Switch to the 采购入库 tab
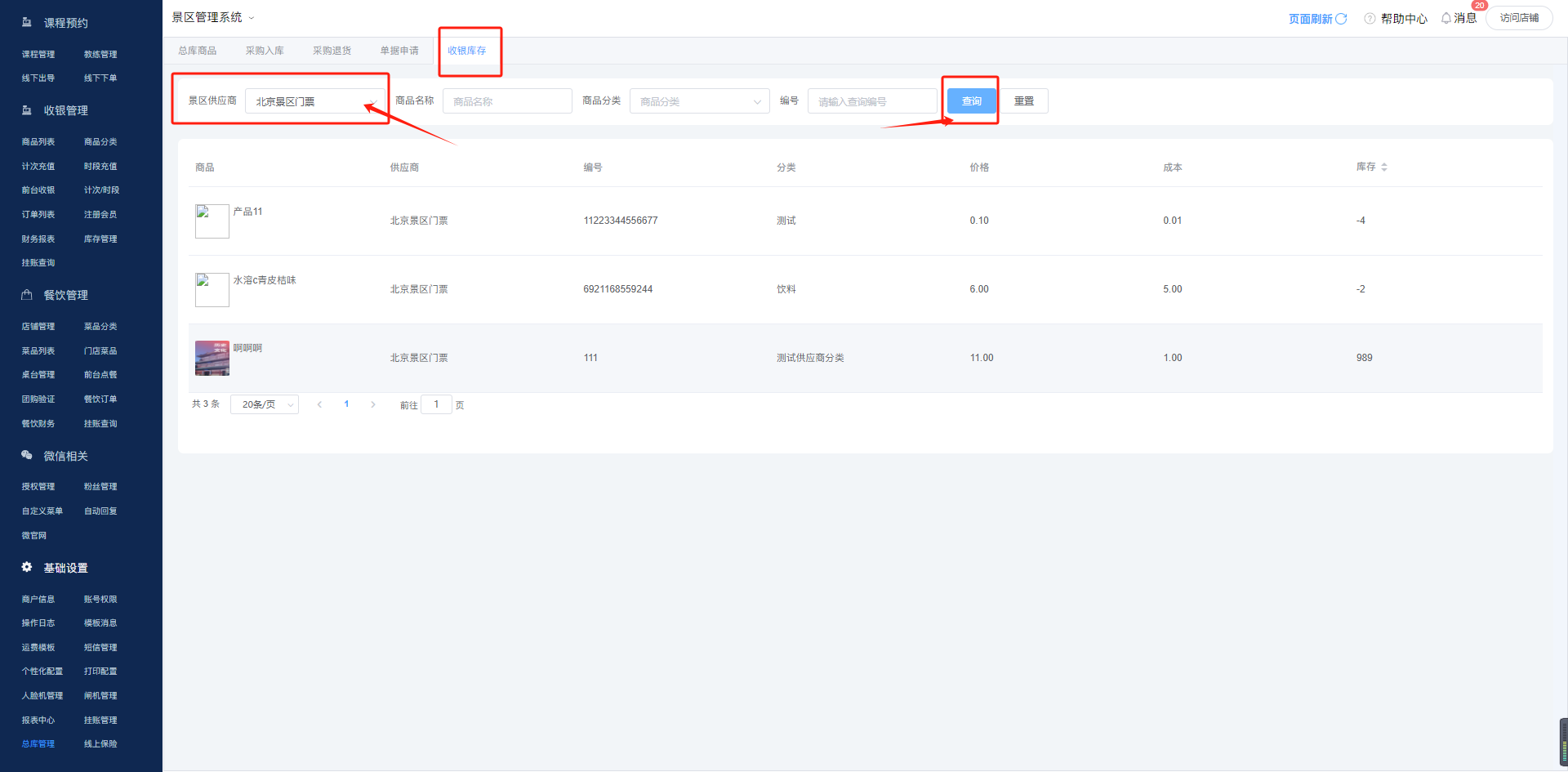1568x772 pixels. [x=265, y=51]
